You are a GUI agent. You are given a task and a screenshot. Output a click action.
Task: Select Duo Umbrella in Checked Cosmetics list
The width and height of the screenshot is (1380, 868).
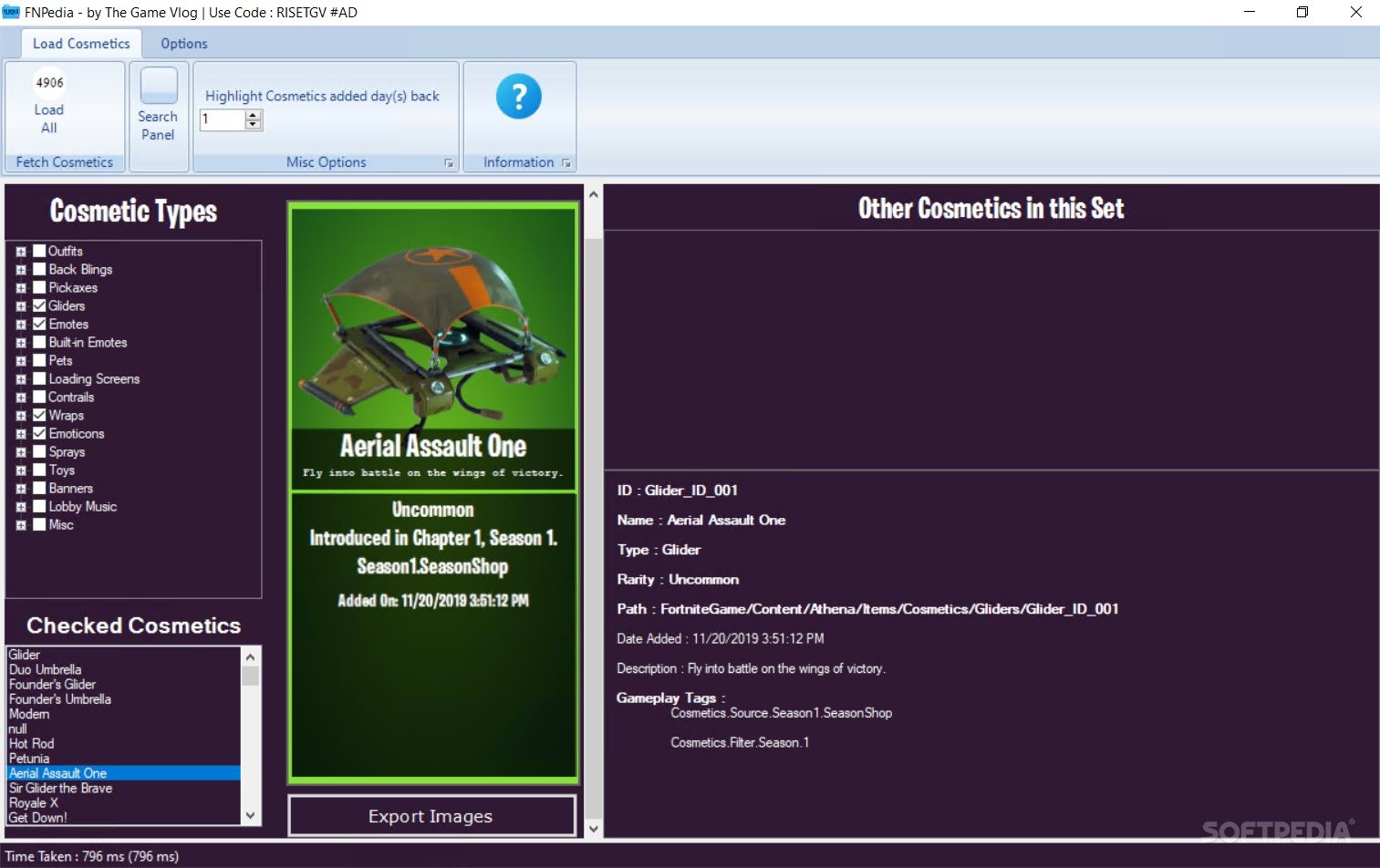124,669
